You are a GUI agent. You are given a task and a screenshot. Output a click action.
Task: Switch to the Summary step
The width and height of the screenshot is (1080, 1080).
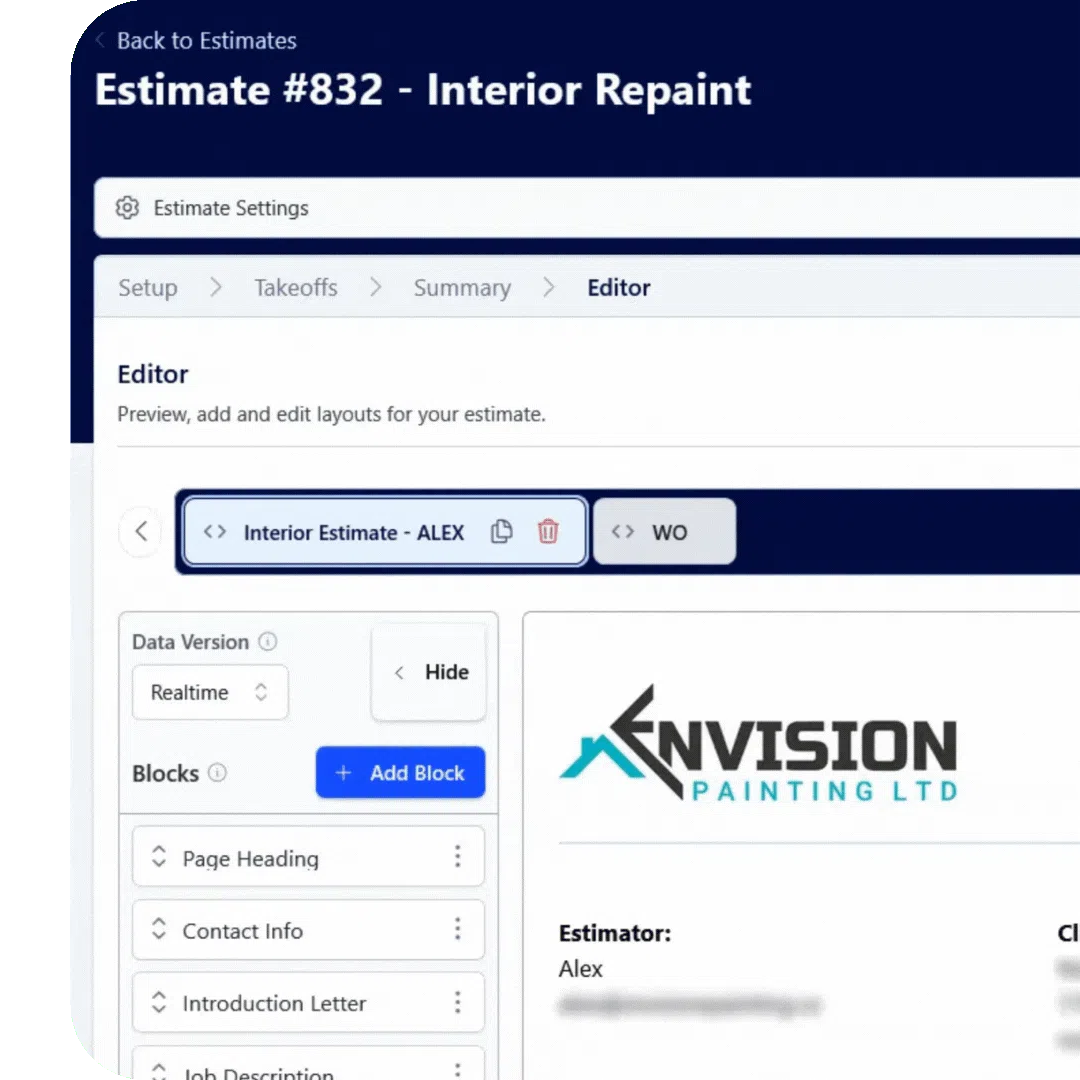(462, 287)
